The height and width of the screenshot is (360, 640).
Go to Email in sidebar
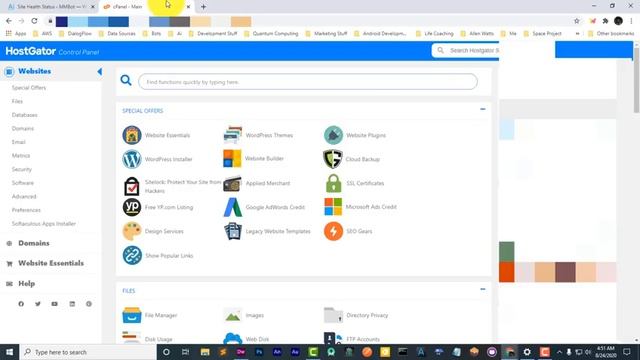(18, 142)
